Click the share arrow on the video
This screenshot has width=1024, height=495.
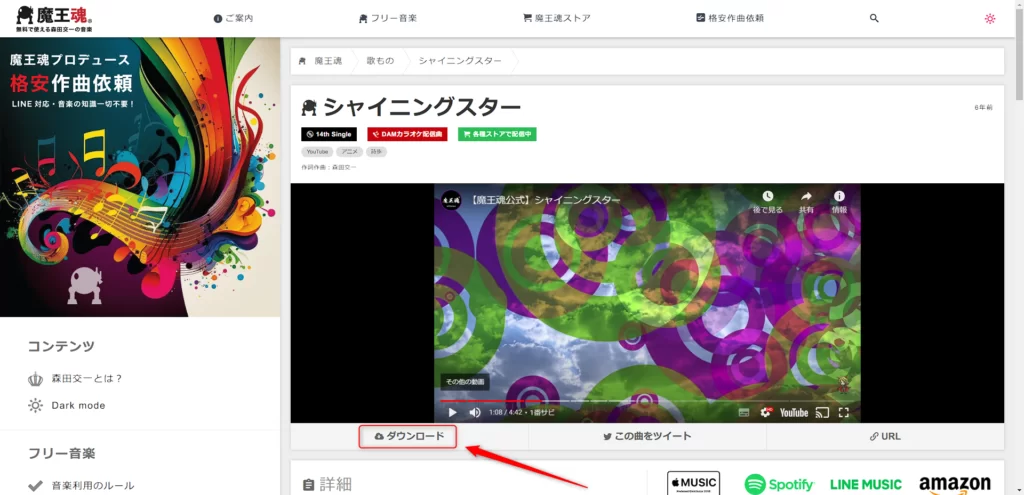[x=806, y=197]
